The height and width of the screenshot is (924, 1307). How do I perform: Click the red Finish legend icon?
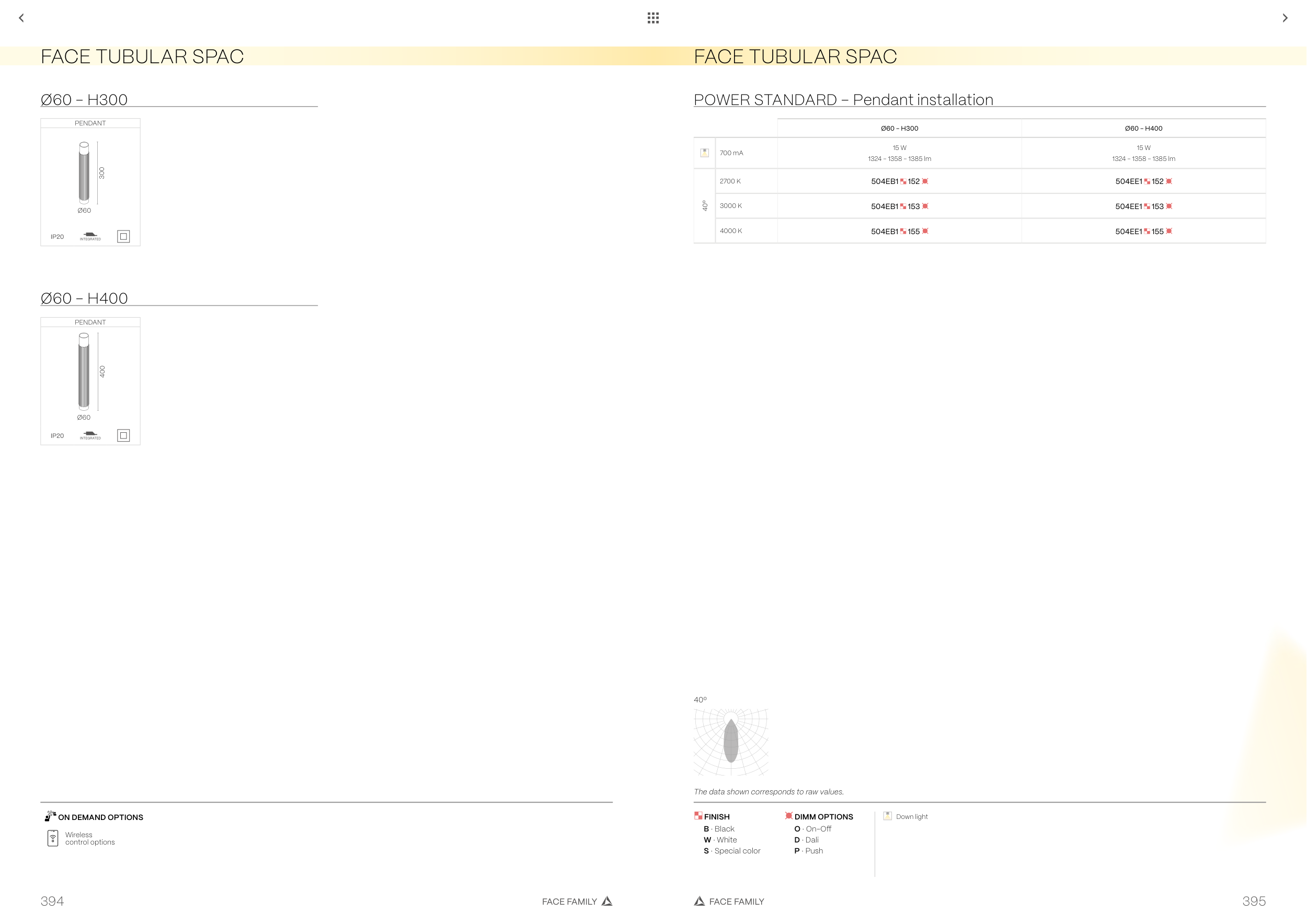[x=698, y=815]
